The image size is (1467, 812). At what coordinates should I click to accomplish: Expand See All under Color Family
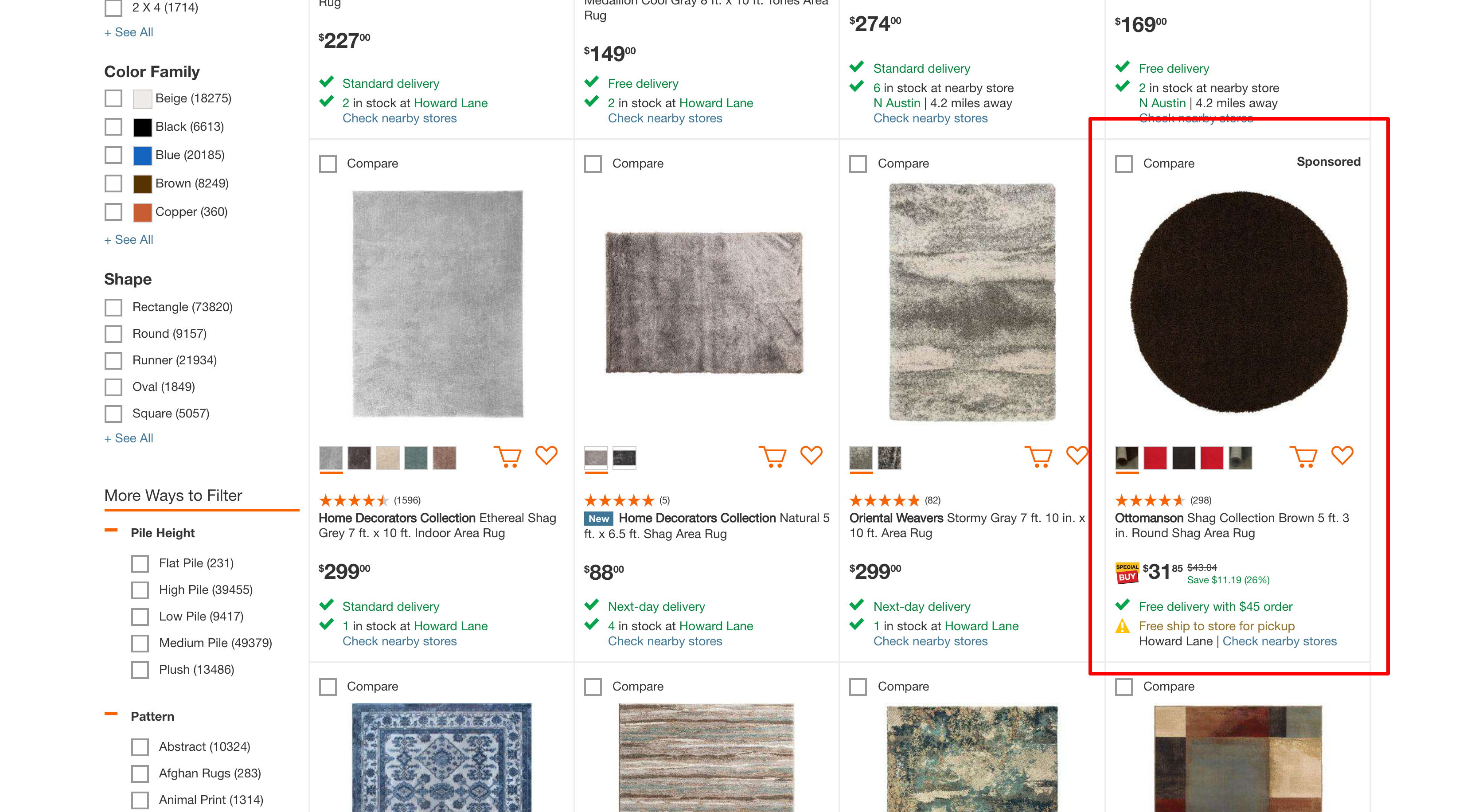pos(129,240)
